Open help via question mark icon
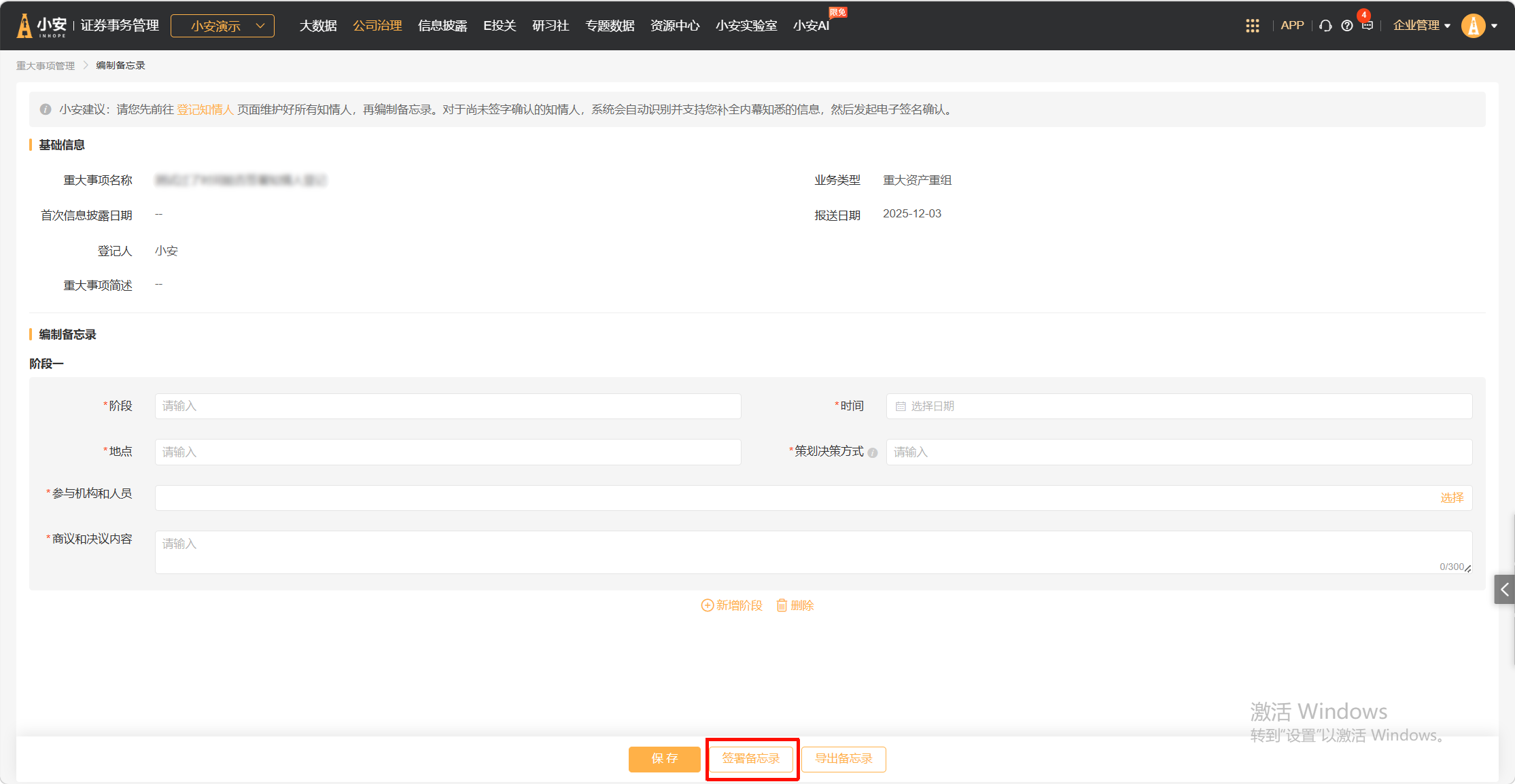 coord(1346,26)
